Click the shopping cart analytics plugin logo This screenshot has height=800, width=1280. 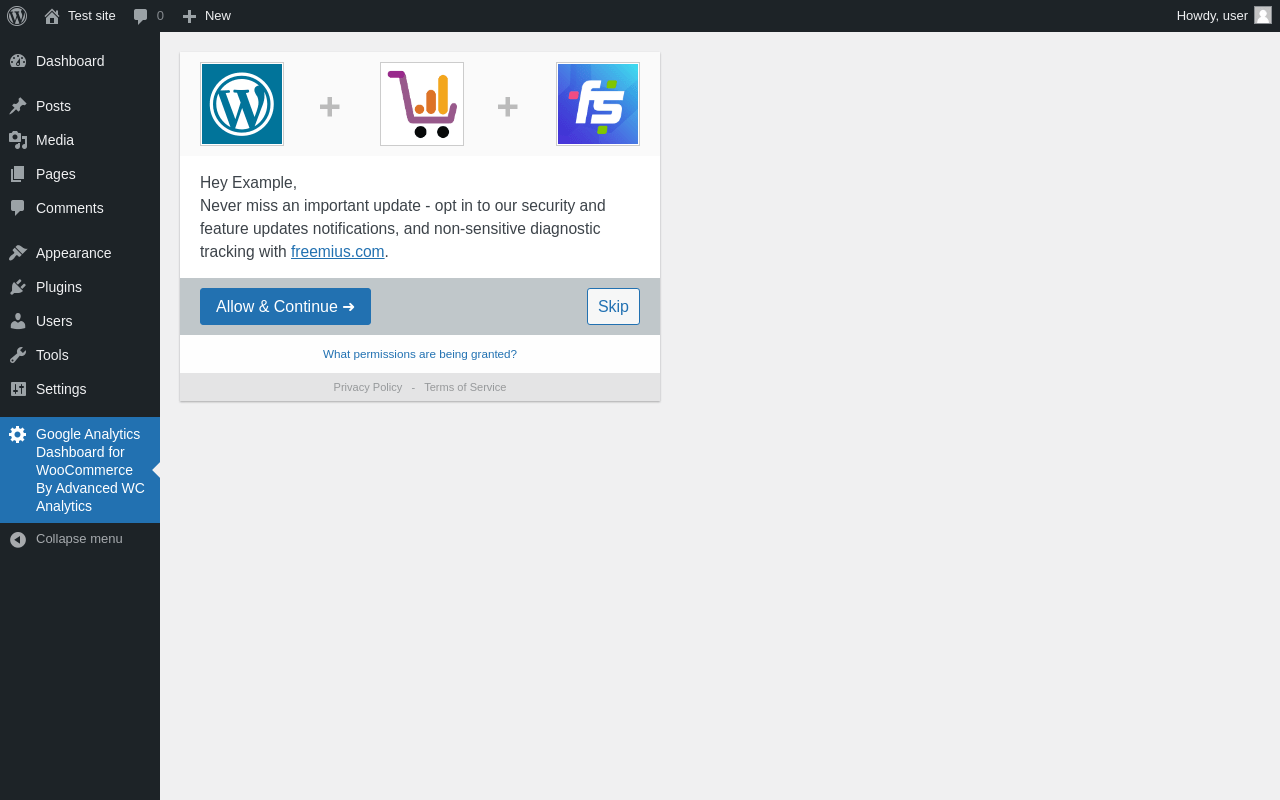point(422,104)
